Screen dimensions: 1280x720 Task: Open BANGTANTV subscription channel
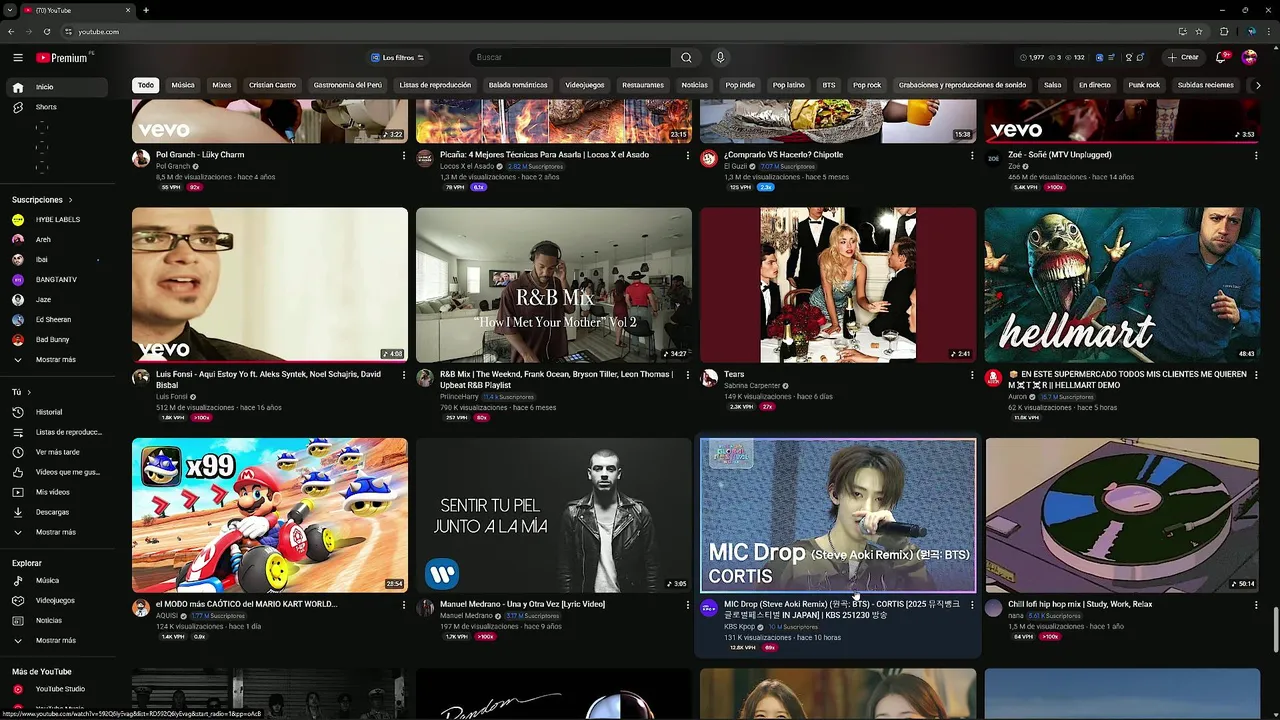click(x=58, y=280)
